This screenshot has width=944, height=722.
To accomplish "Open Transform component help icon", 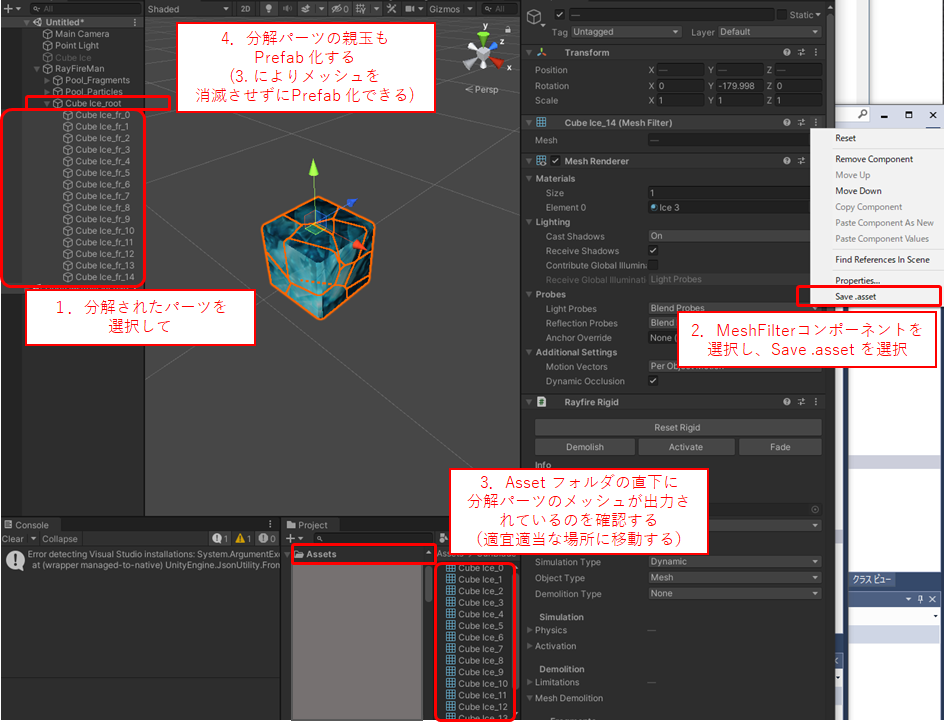I will coord(787,52).
